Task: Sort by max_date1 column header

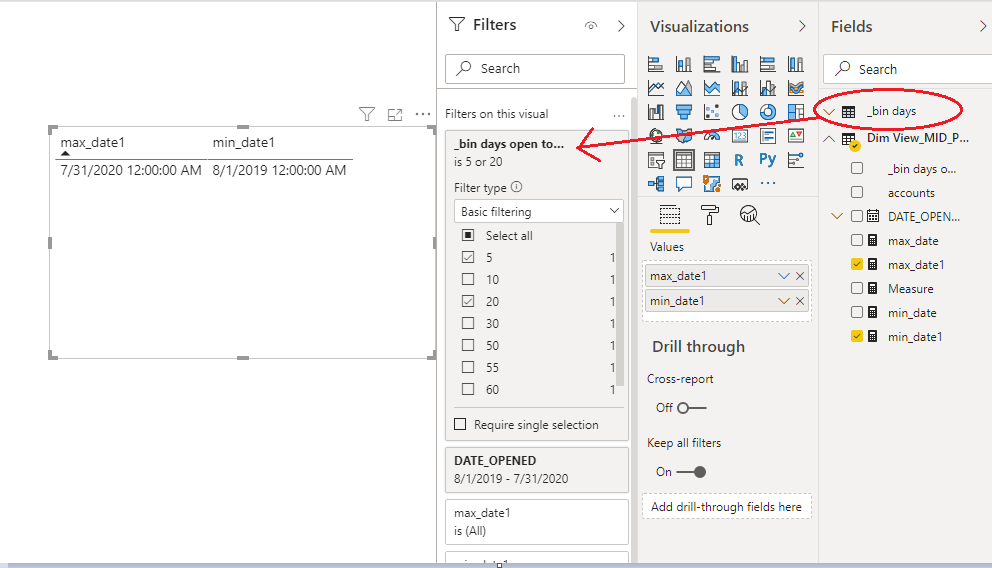Action: click(x=92, y=143)
